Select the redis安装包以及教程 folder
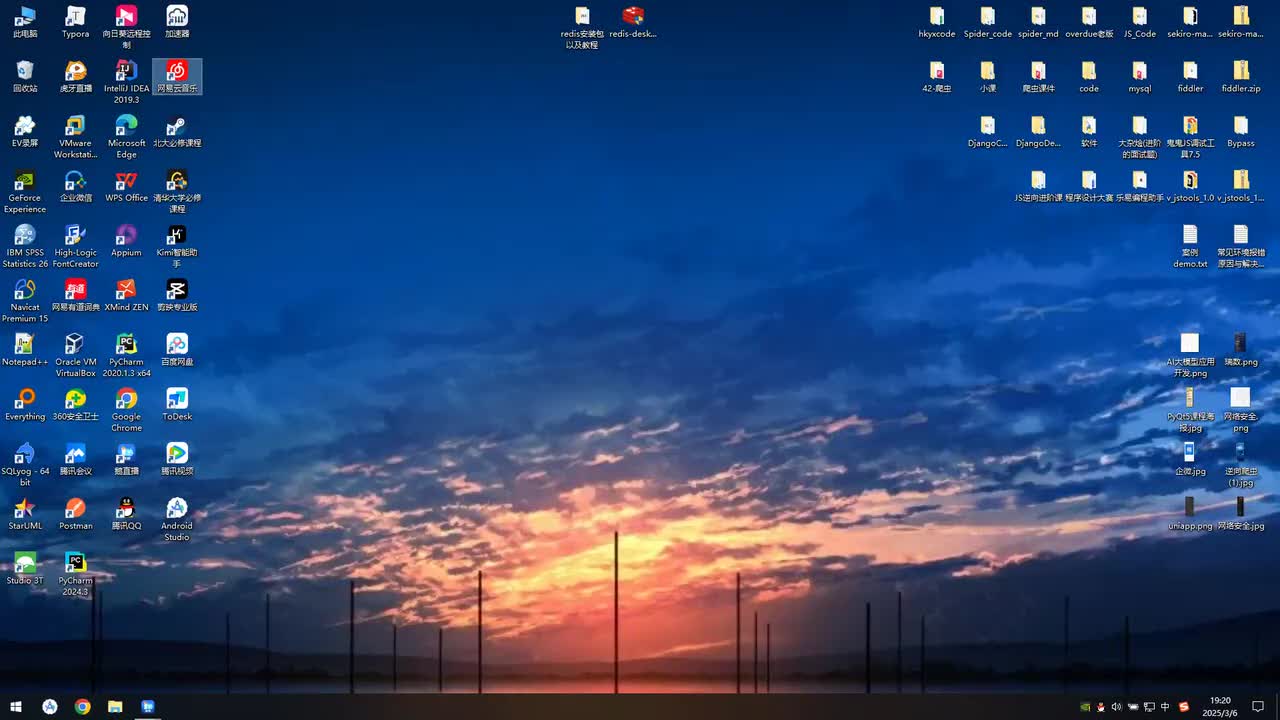1280x720 pixels. click(582, 28)
